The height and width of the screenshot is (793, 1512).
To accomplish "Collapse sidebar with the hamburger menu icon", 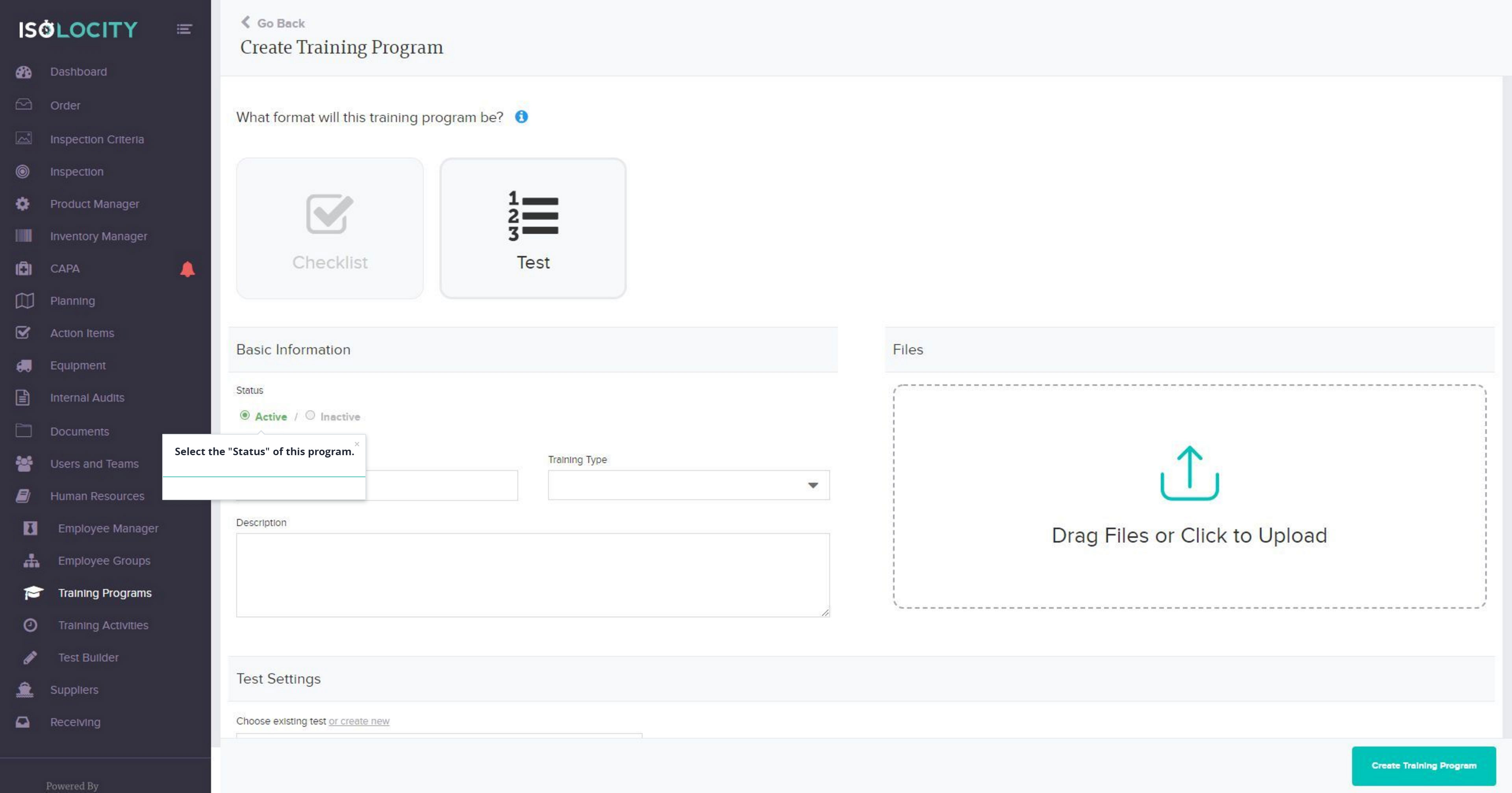I will point(184,30).
